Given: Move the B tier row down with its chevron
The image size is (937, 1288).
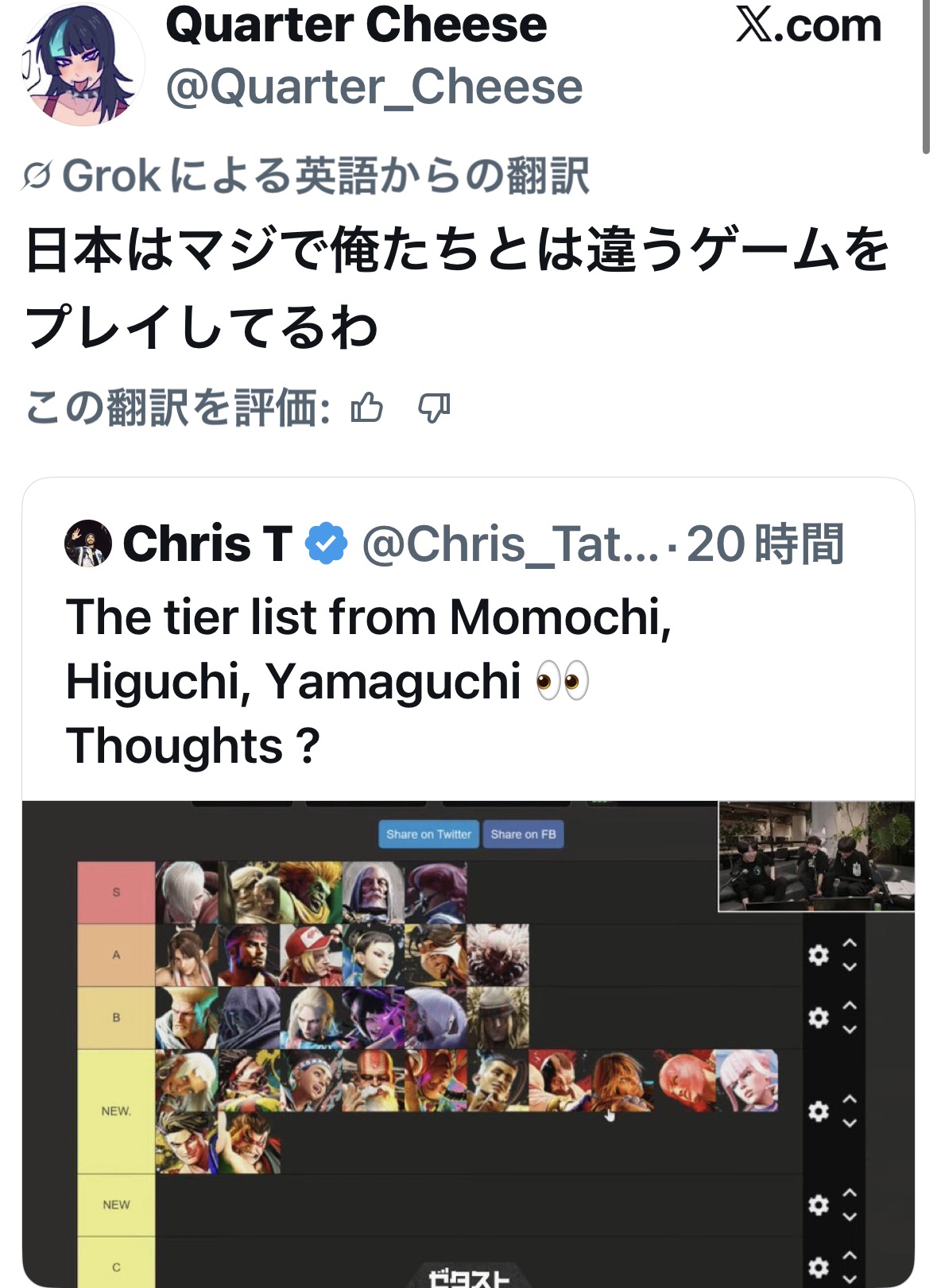Looking at the screenshot, I should (850, 1029).
